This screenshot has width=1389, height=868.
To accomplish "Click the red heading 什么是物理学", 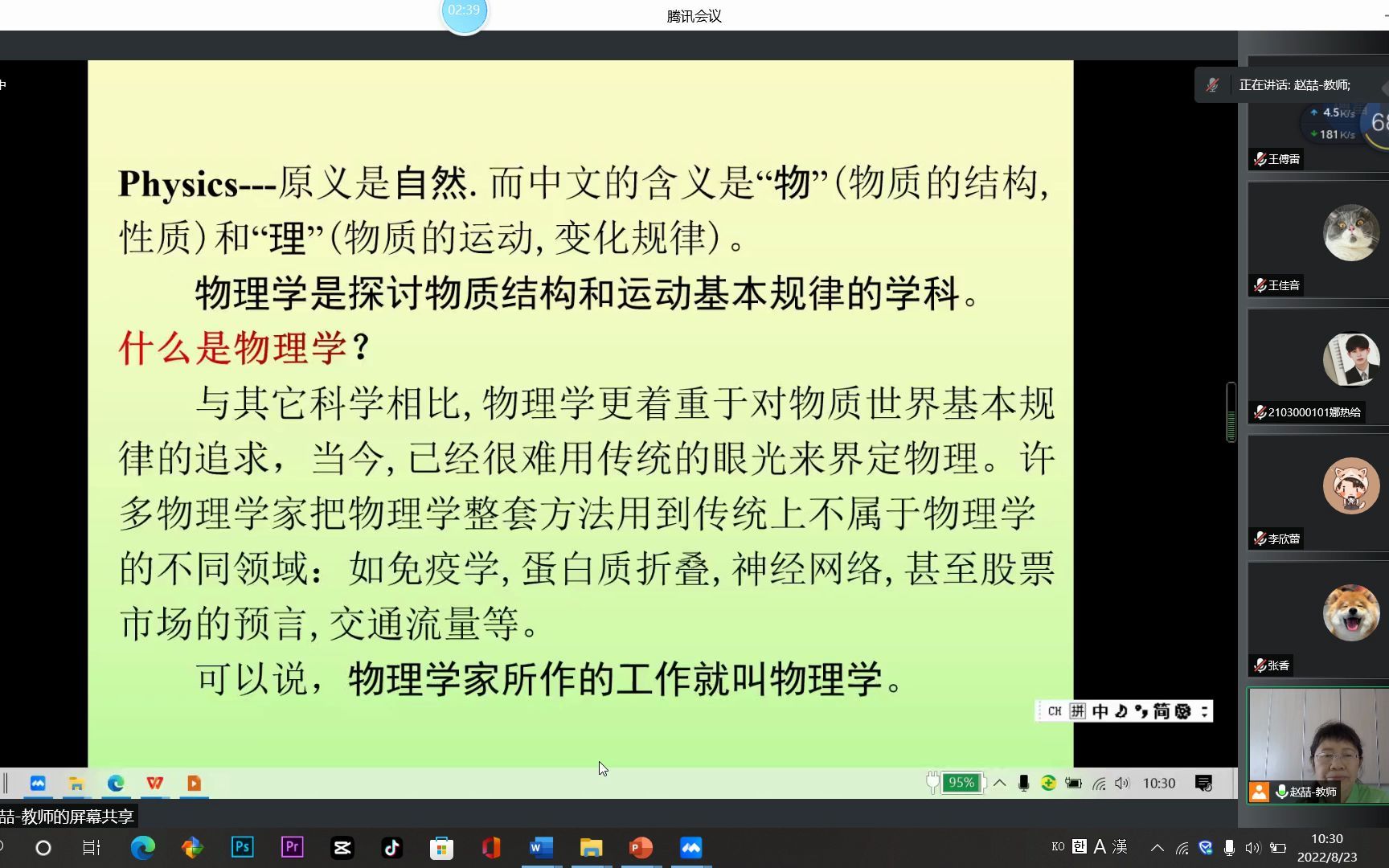I will (233, 348).
